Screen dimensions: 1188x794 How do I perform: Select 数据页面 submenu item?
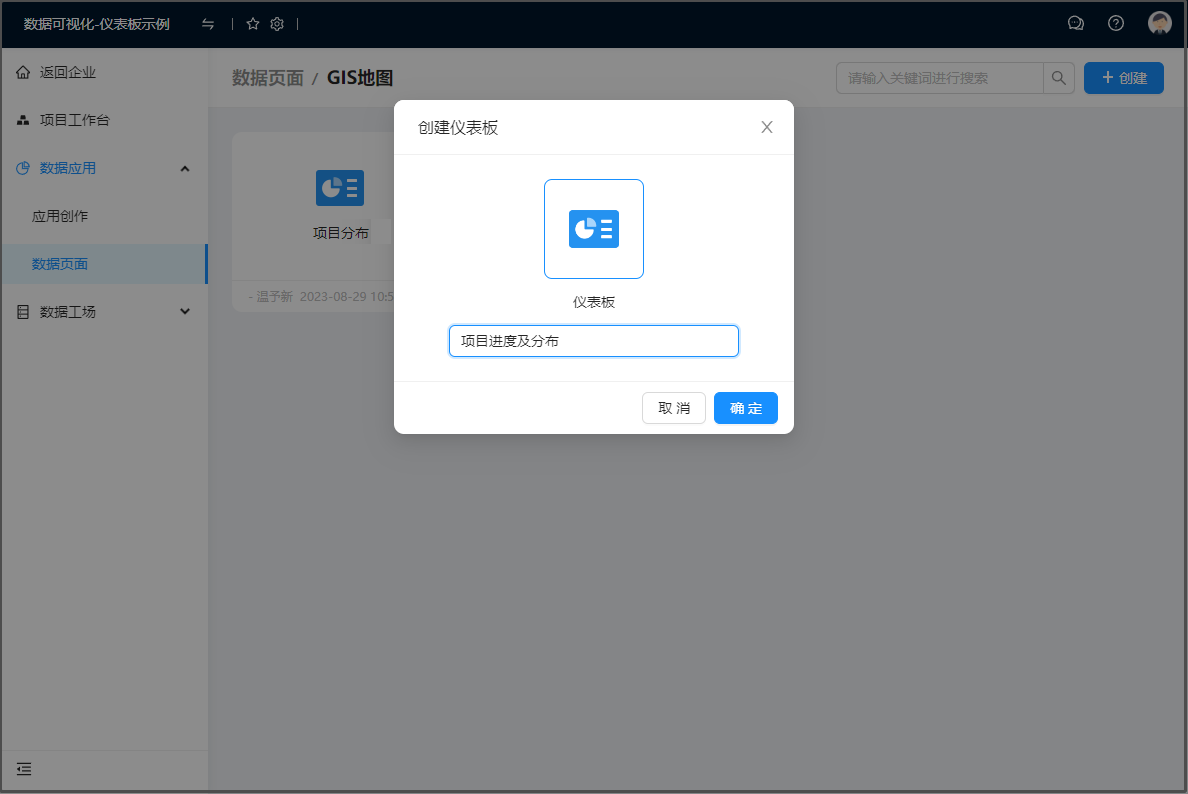click(x=60, y=264)
